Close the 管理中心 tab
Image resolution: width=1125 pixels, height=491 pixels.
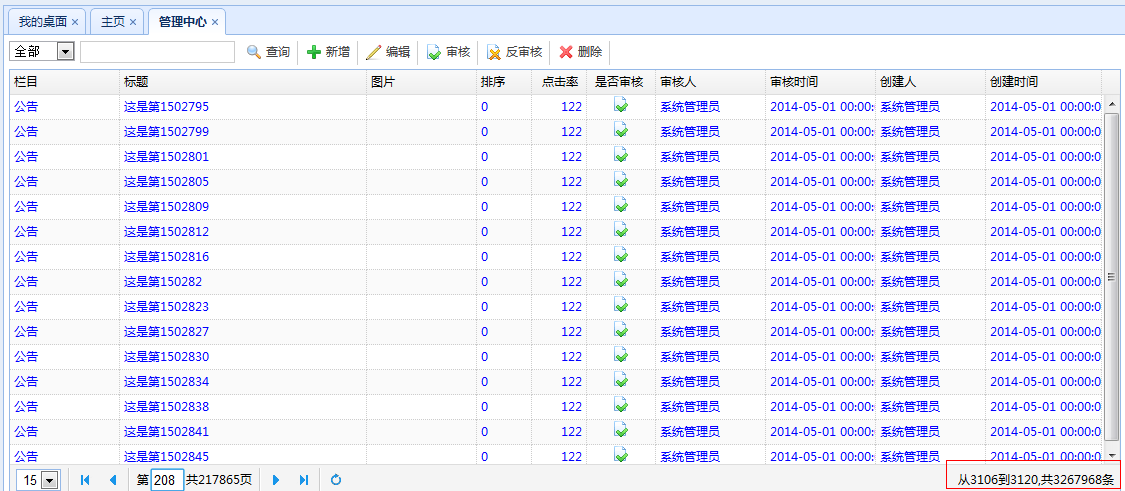click(215, 22)
